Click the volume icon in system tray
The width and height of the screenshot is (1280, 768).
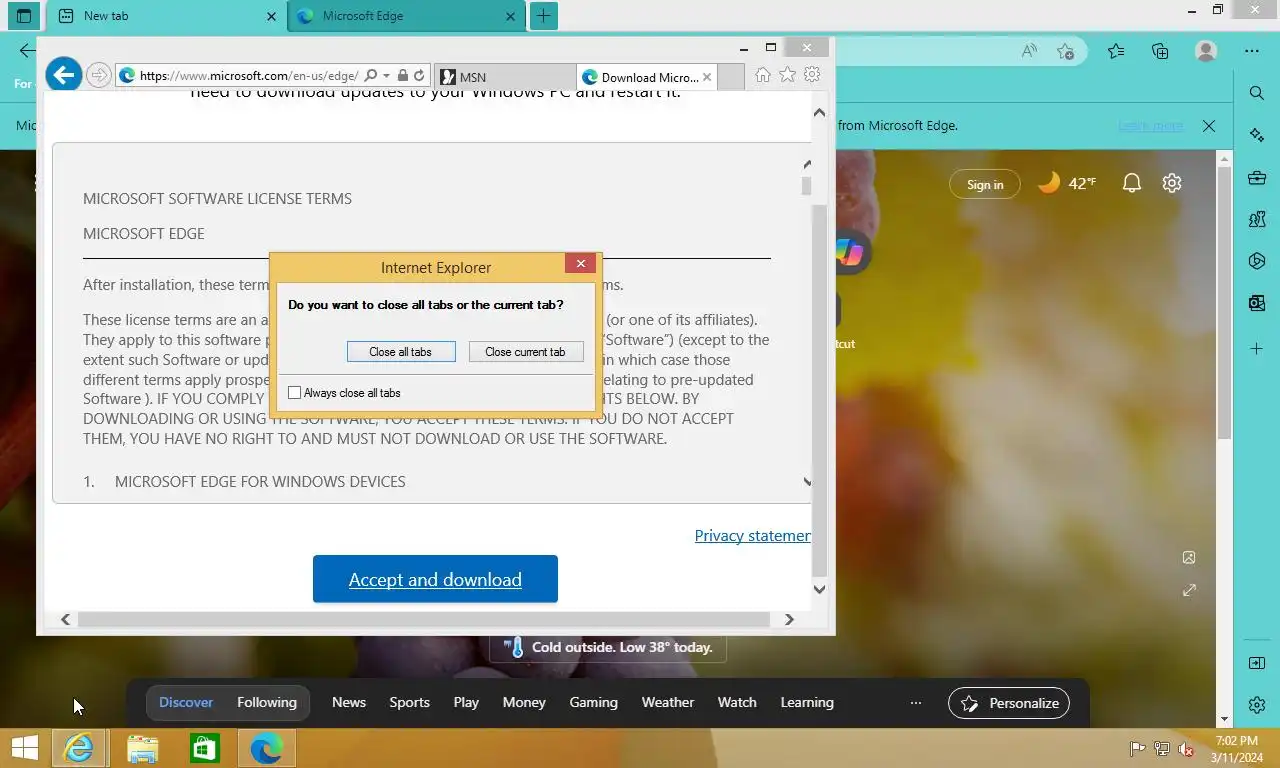click(x=1186, y=748)
